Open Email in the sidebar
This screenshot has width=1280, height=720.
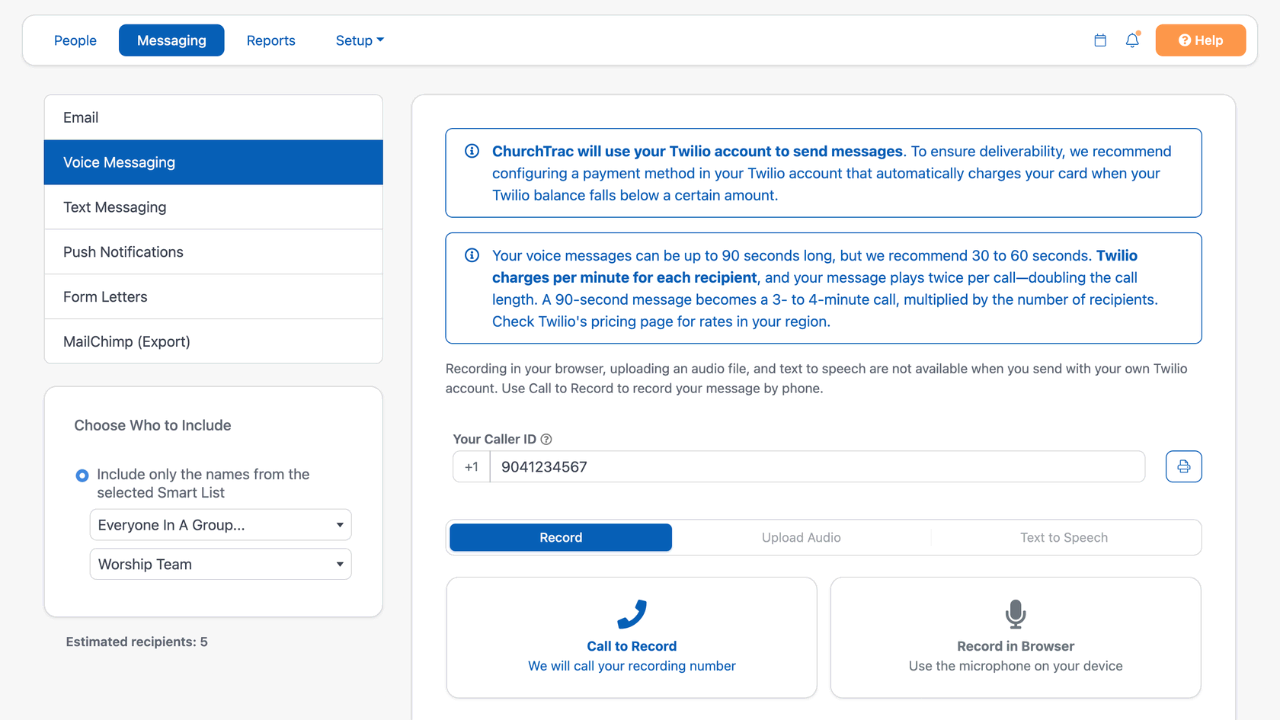pyautogui.click(x=213, y=118)
